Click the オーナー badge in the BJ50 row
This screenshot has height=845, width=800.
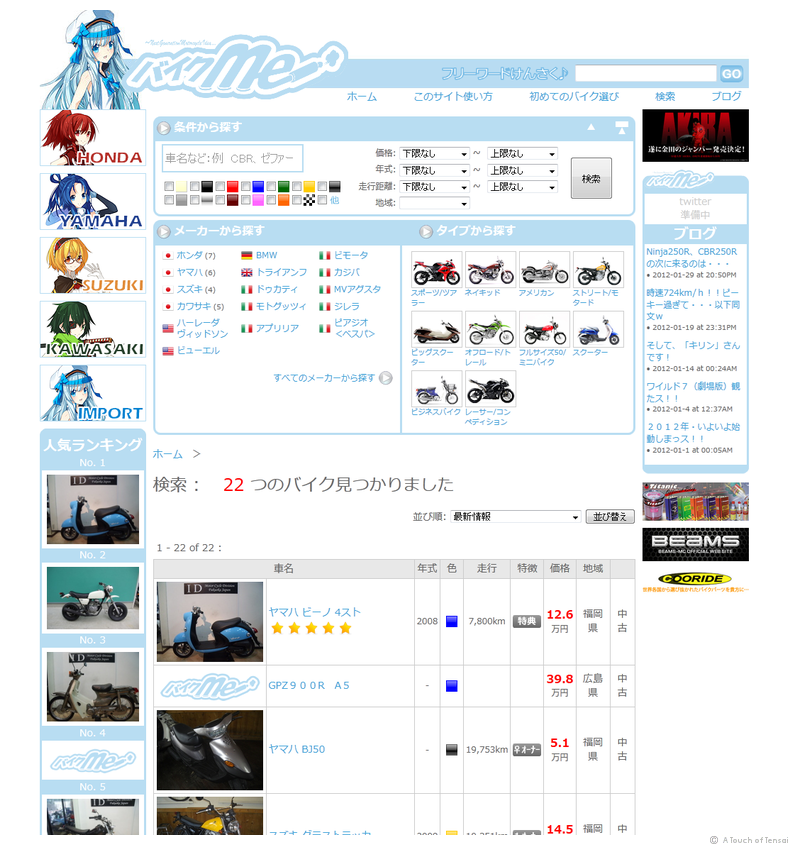pyautogui.click(x=526, y=750)
